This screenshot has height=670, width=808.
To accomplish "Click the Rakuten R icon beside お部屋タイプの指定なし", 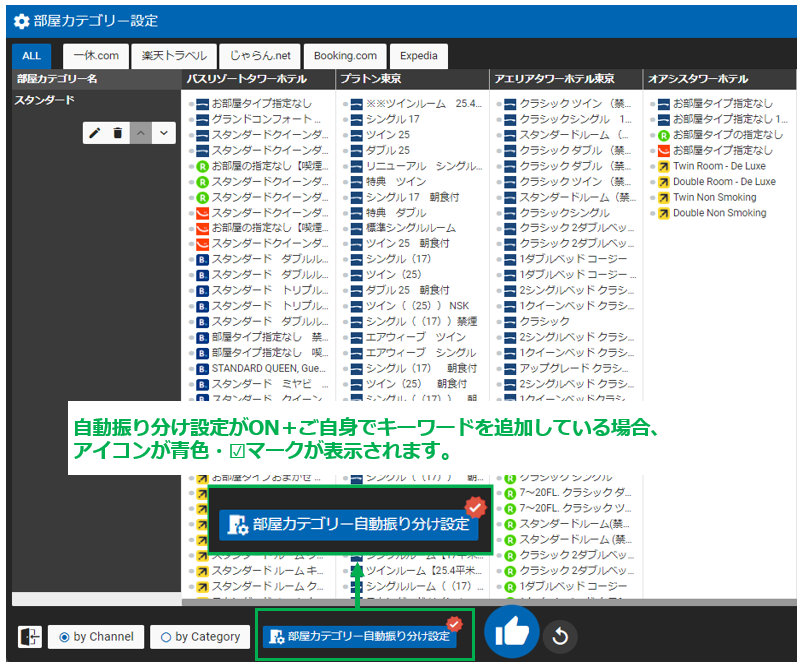I will [661, 135].
